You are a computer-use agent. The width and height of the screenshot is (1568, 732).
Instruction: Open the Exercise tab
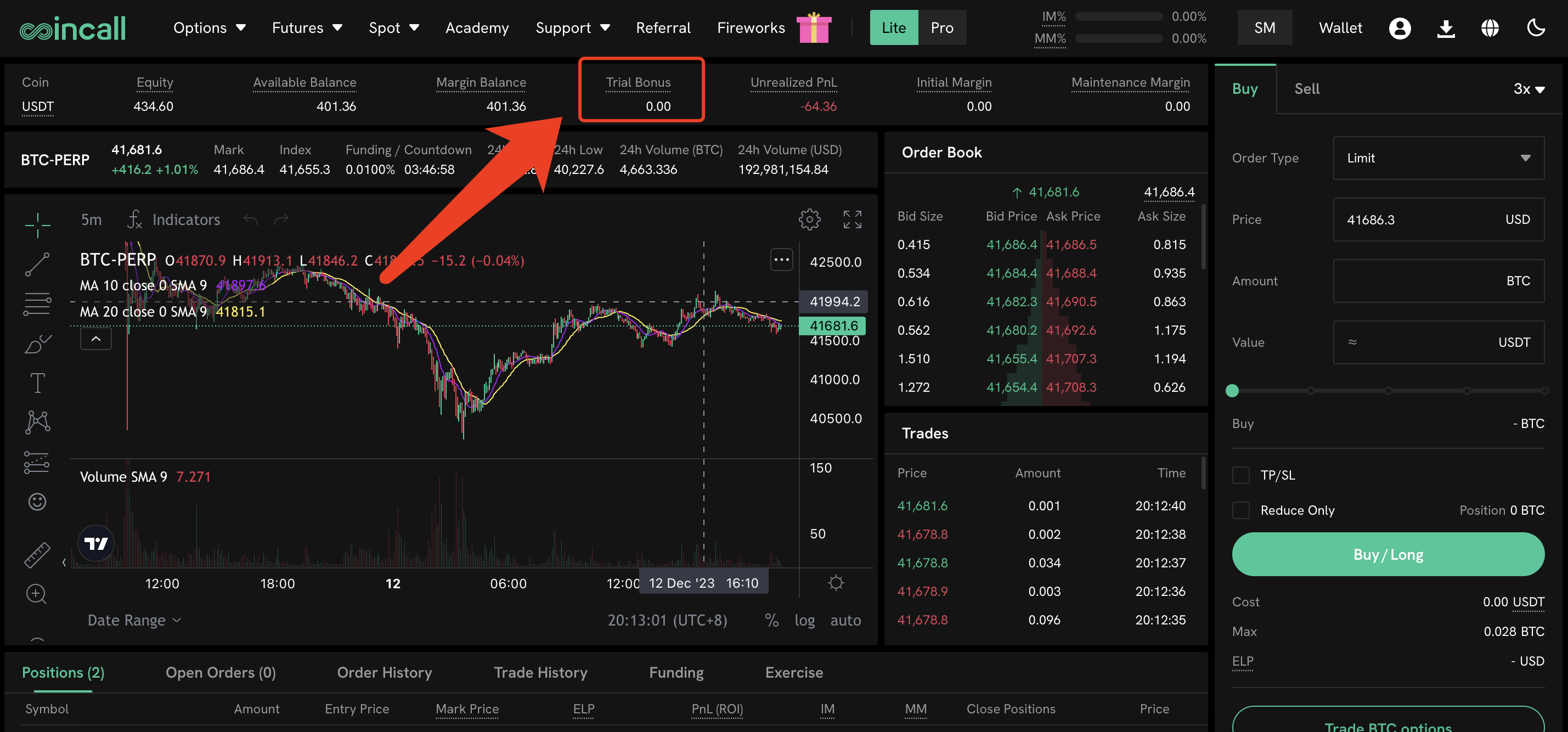pyautogui.click(x=793, y=672)
